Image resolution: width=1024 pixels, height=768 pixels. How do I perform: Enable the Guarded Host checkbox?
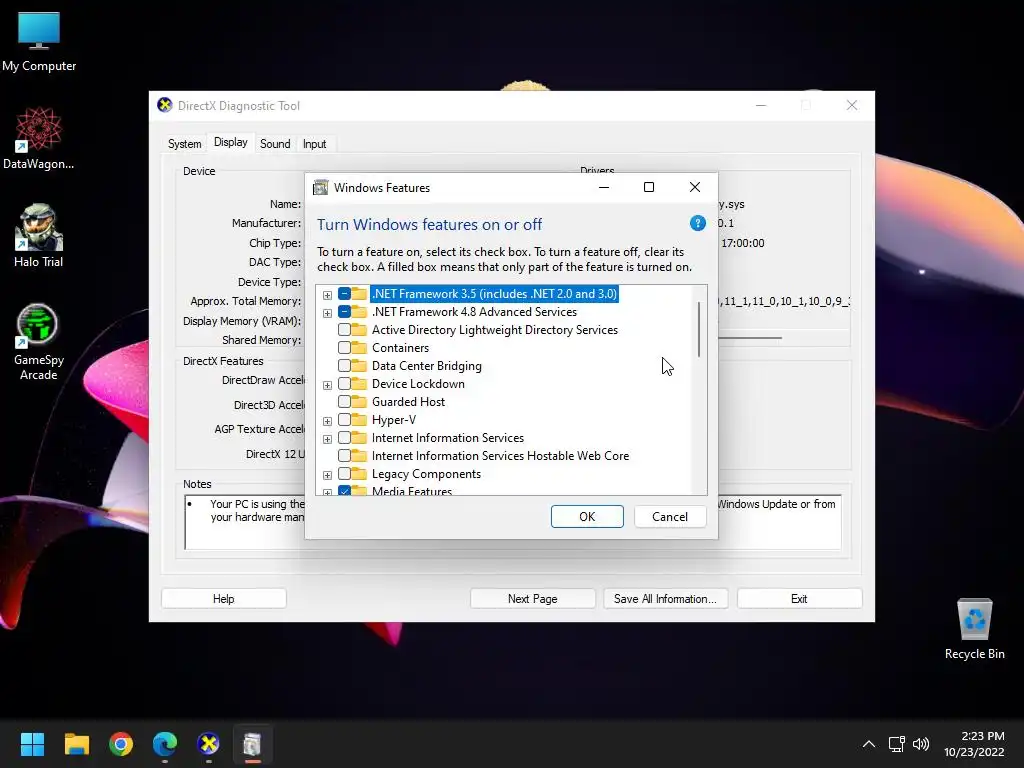tap(344, 402)
